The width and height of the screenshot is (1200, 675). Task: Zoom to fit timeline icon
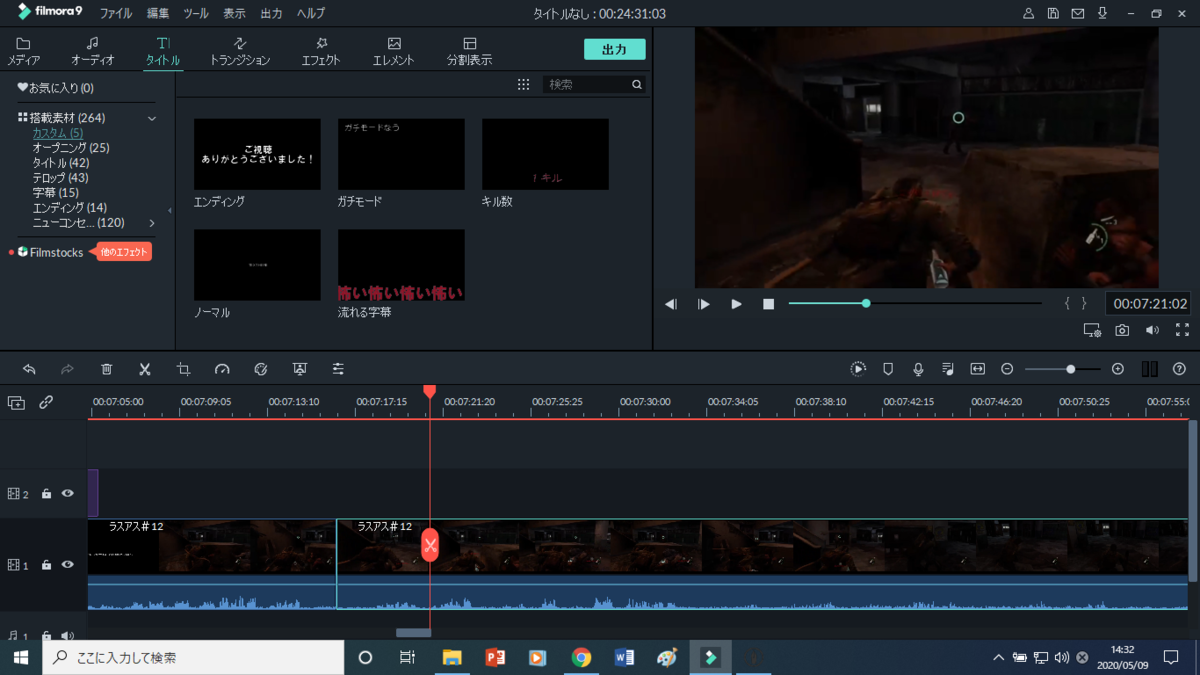tap(978, 369)
